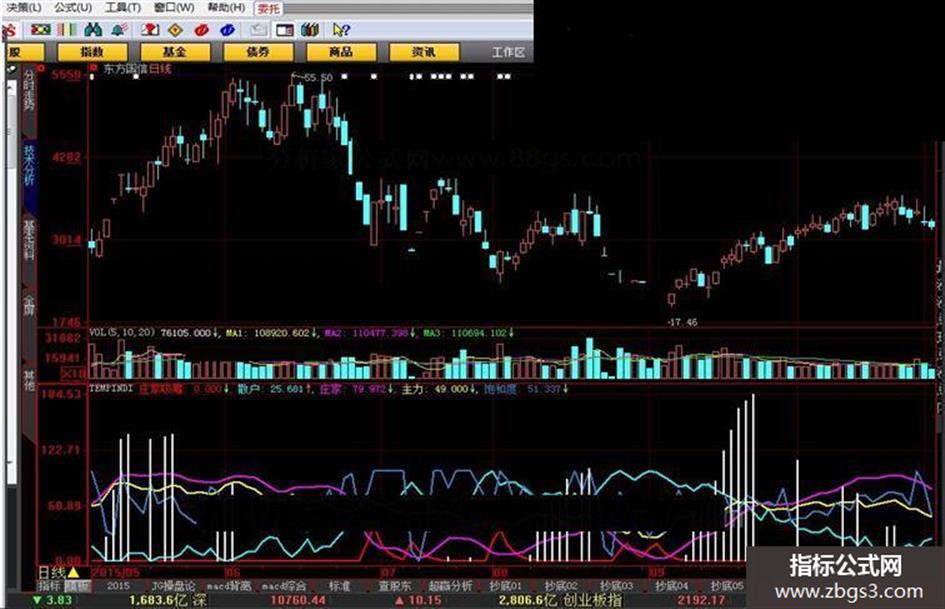945x609 pixels.
Task: Select the macd背离 indicator tab
Action: pyautogui.click(x=228, y=585)
